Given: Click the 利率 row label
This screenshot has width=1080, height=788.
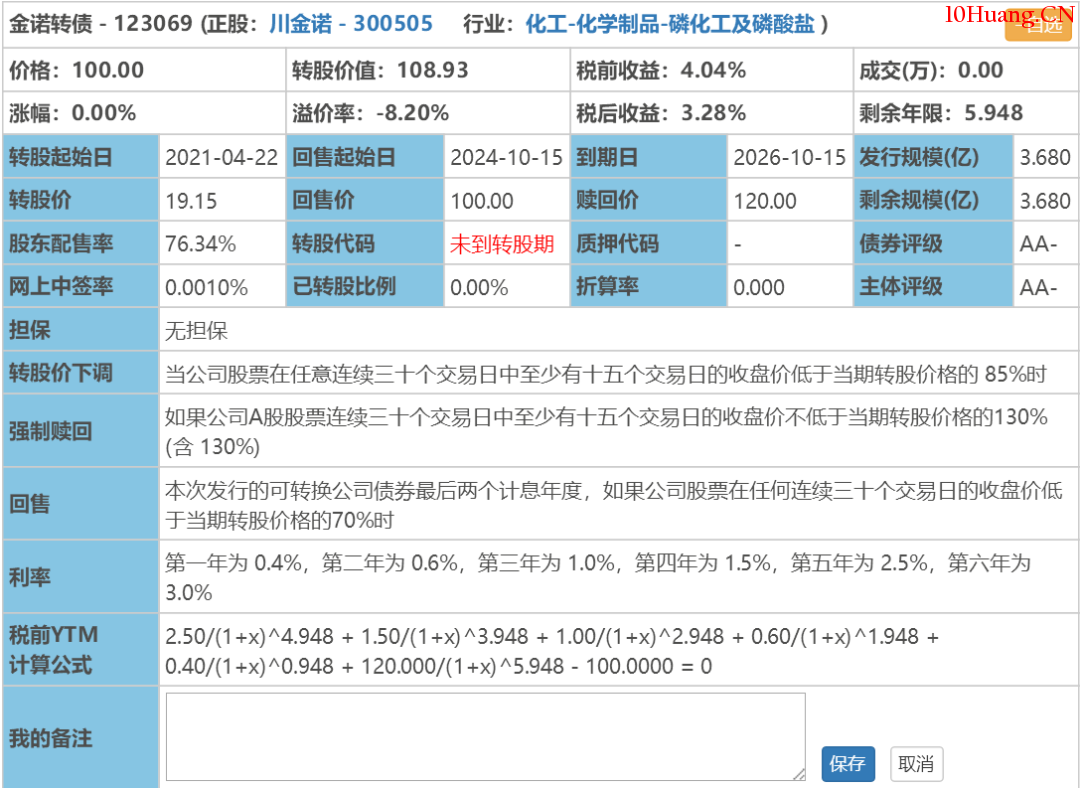Looking at the screenshot, I should (x=81, y=577).
